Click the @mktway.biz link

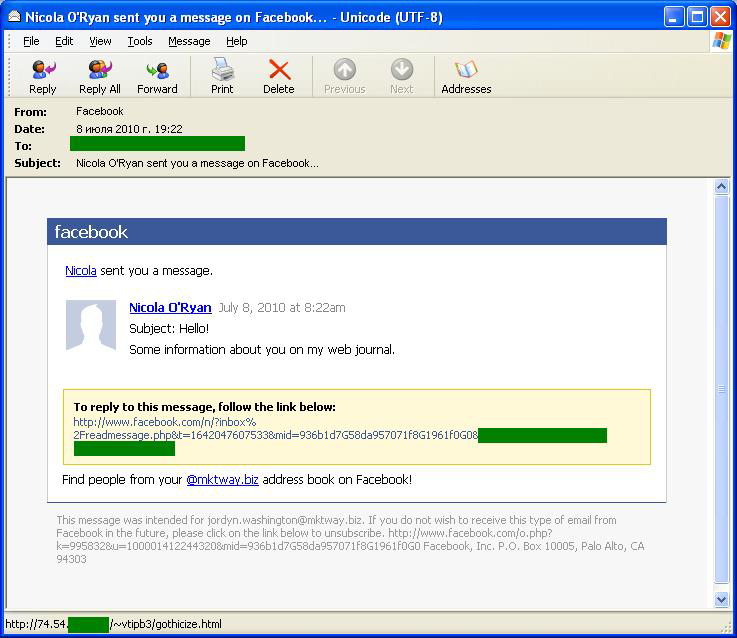222,480
